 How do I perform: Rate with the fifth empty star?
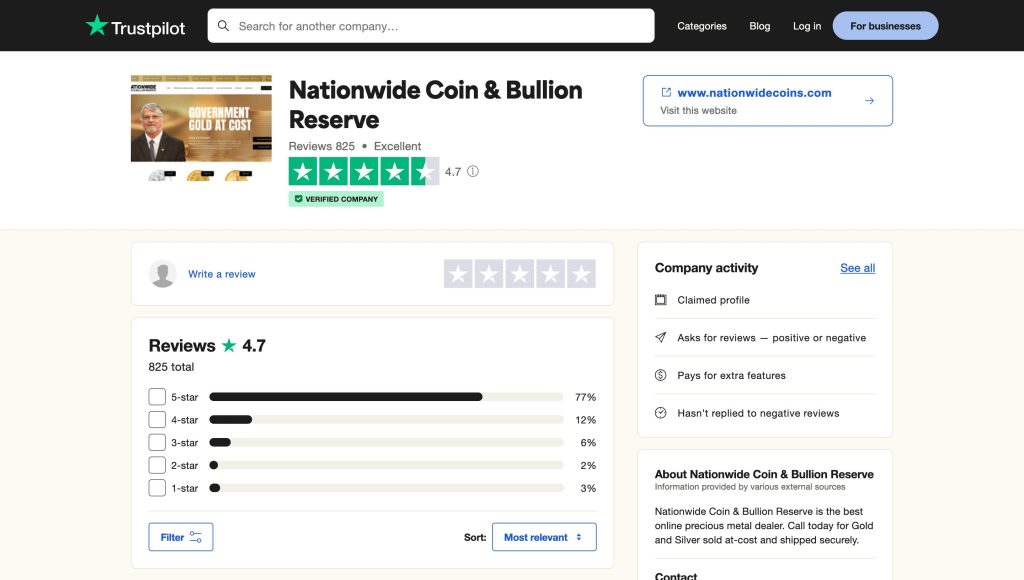[581, 274]
